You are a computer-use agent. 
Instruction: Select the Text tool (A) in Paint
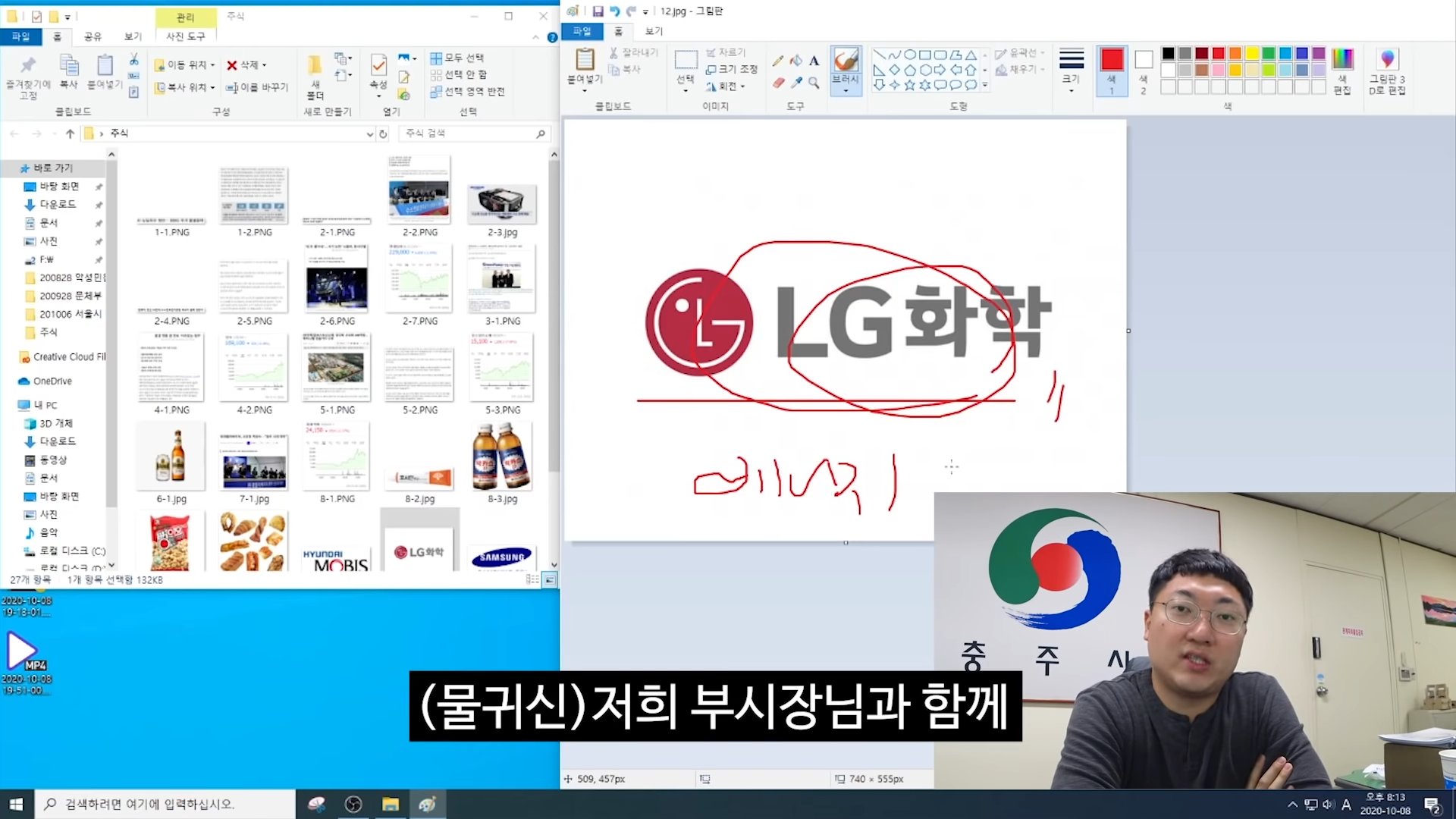[x=814, y=61]
